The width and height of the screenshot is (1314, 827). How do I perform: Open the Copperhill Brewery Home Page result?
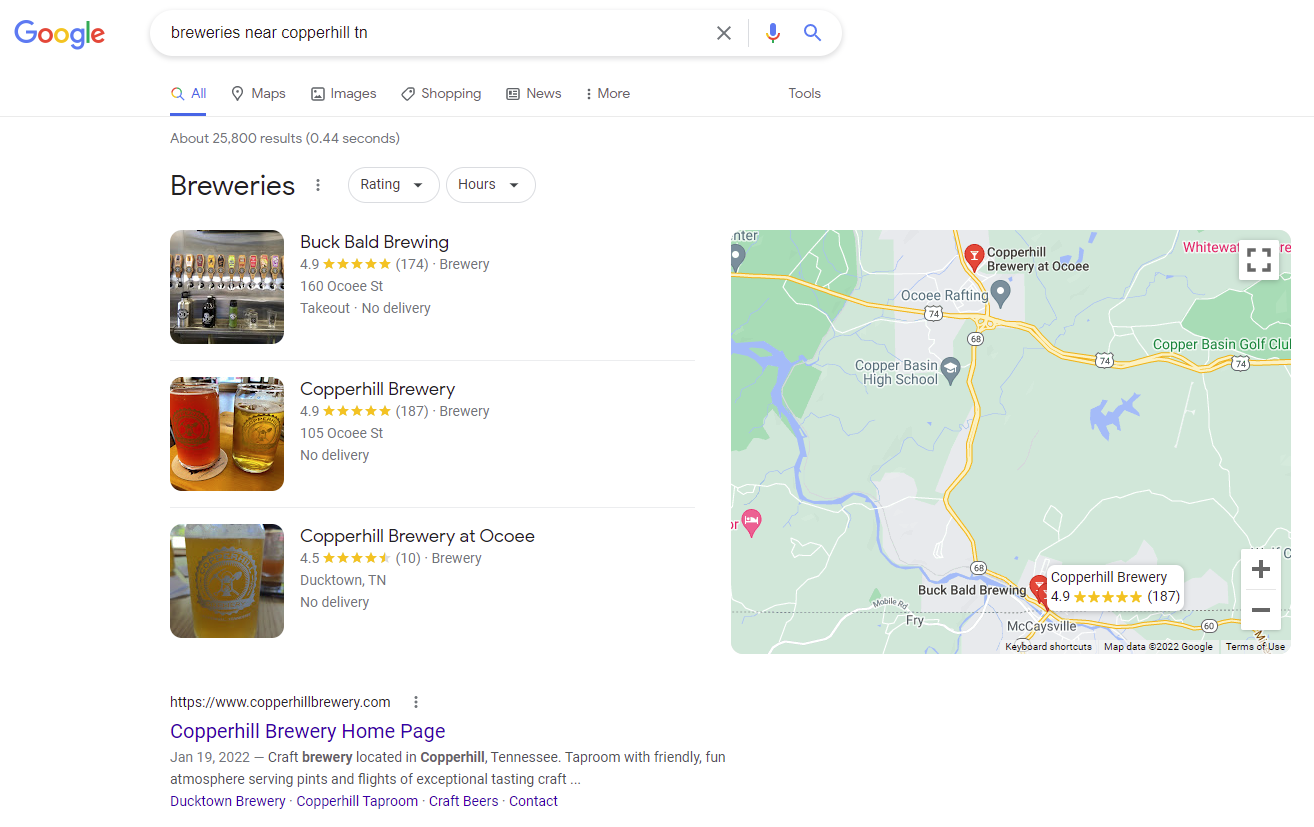307,731
